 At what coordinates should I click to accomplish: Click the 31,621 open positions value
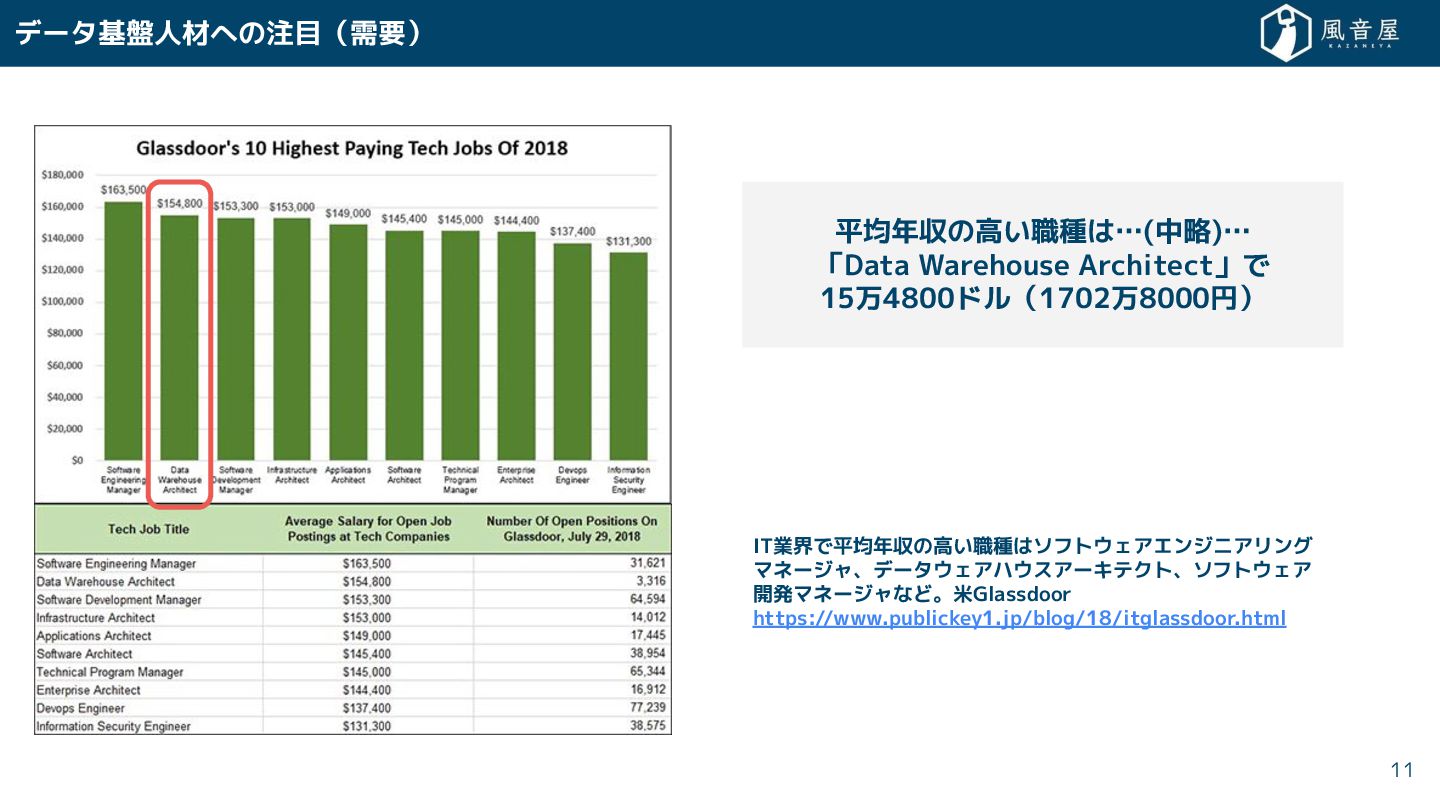[648, 563]
